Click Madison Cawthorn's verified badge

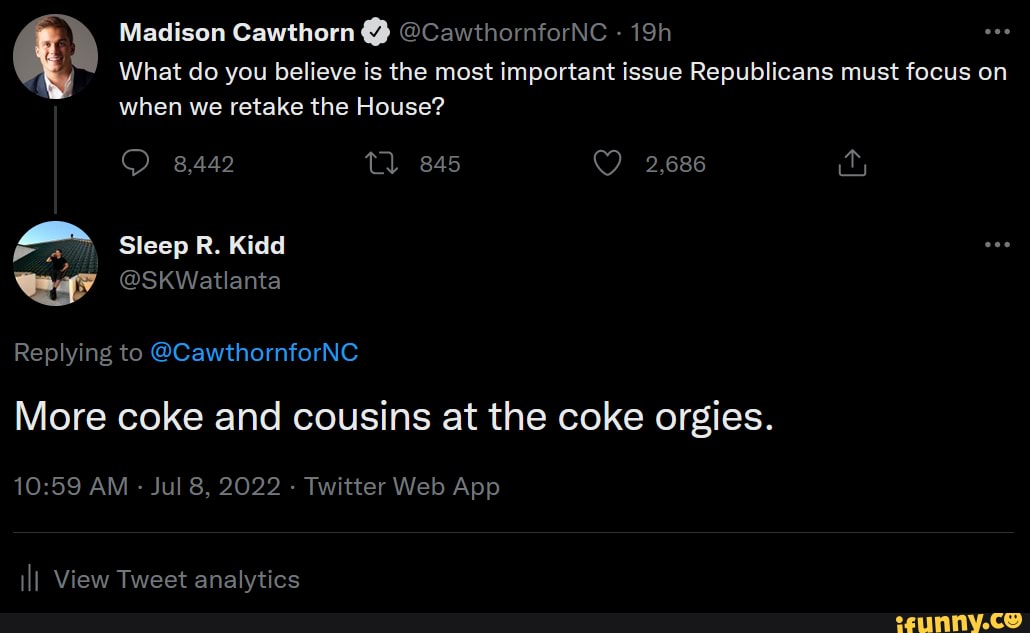point(374,31)
